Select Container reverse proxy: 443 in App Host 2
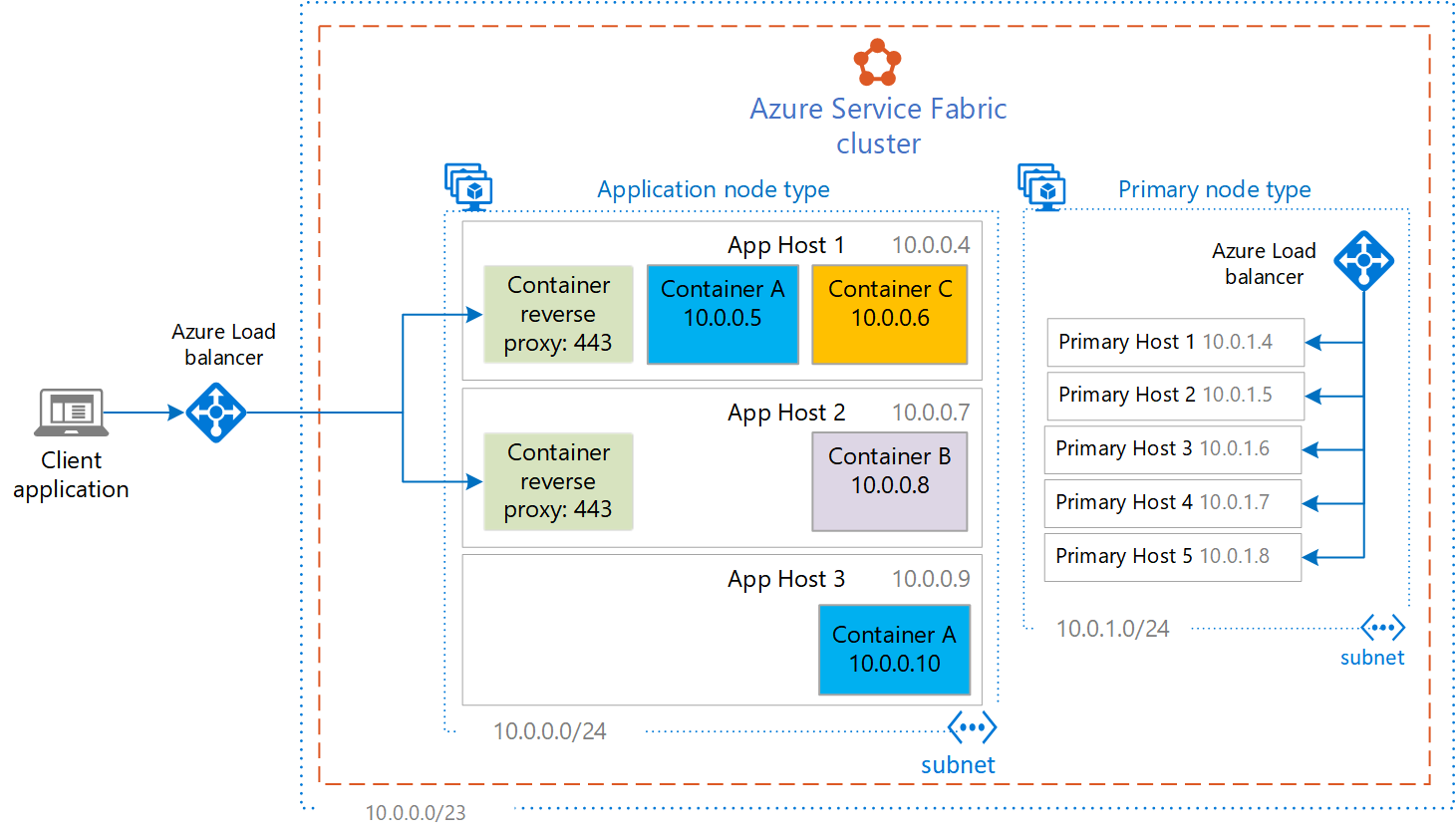 coord(558,481)
